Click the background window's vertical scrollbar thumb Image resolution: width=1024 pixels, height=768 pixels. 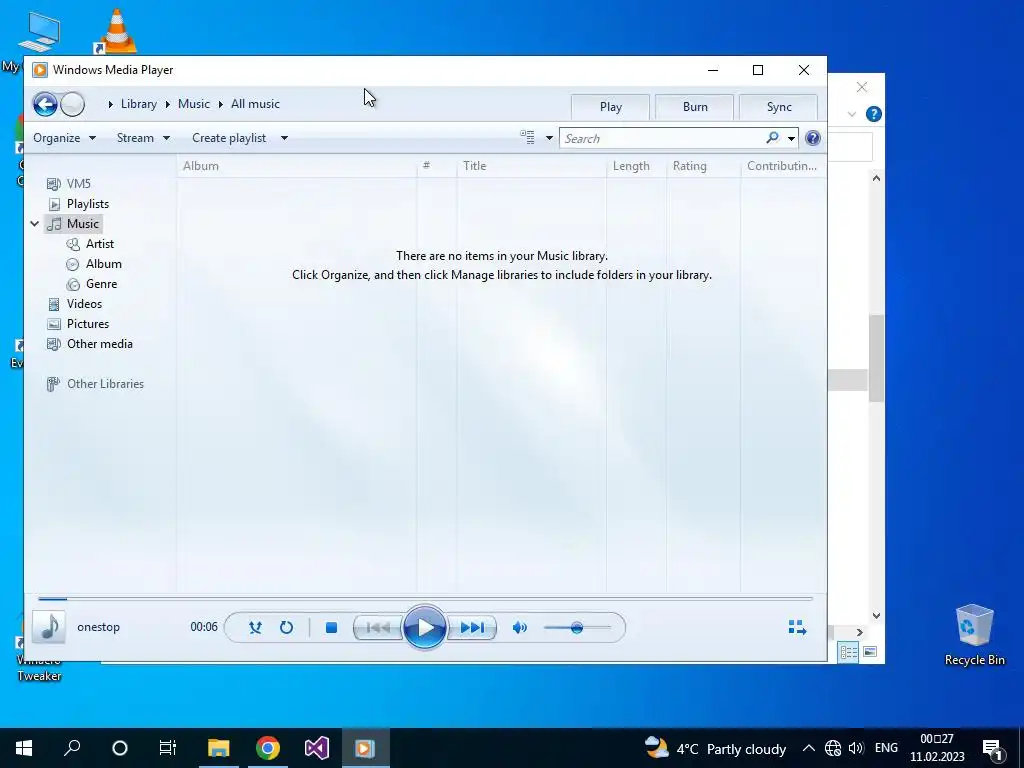[x=876, y=358]
